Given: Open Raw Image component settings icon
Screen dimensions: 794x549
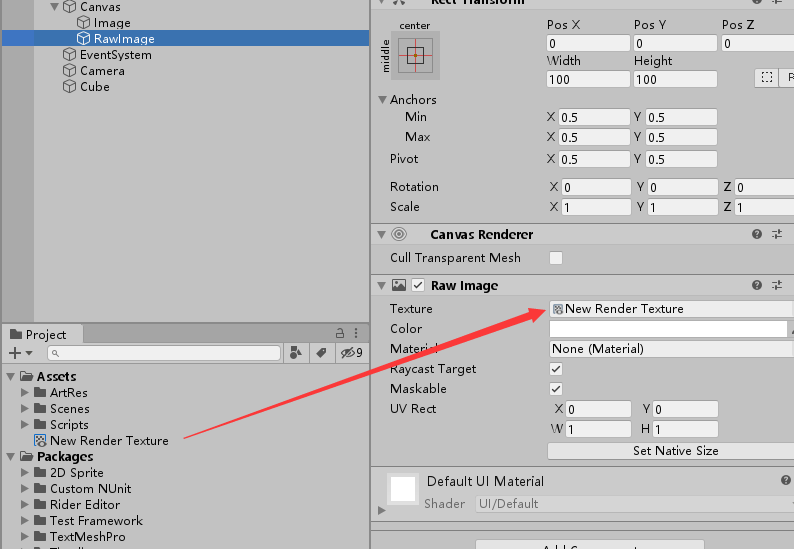Looking at the screenshot, I should coord(777,285).
